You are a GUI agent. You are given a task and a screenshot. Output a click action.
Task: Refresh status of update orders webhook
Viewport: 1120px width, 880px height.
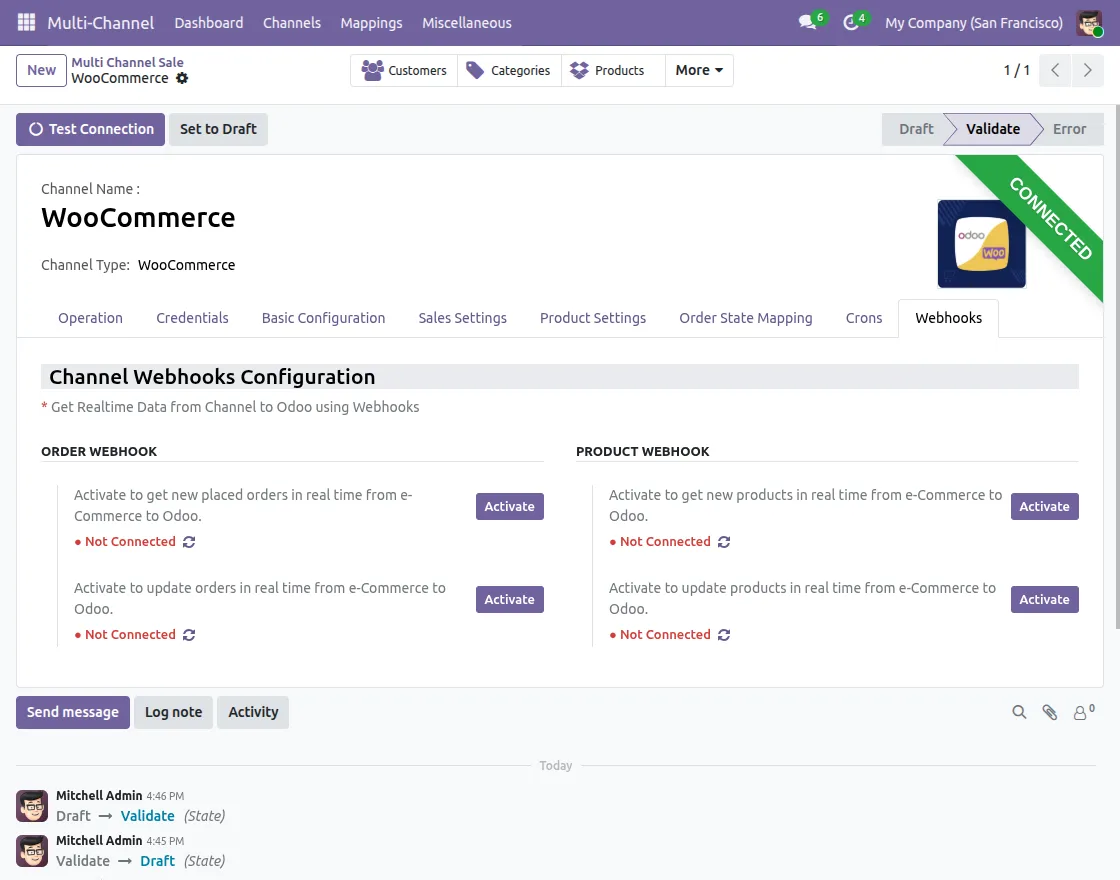pyautogui.click(x=189, y=635)
